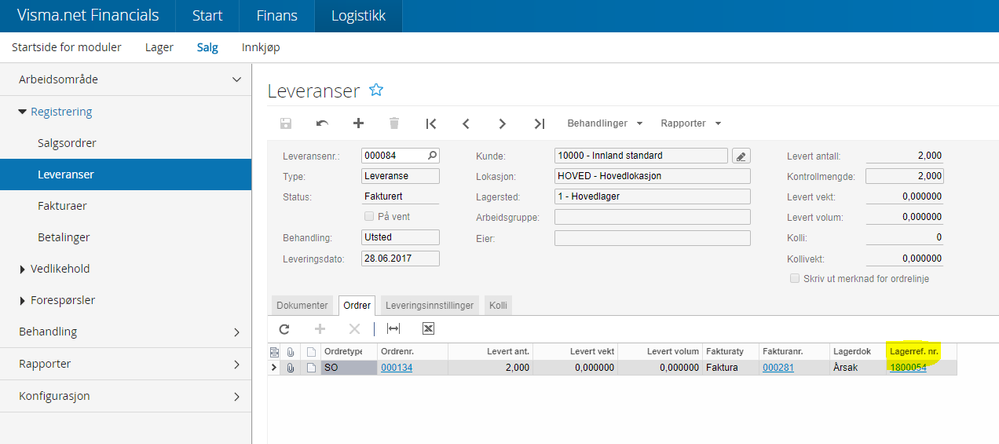Click the Save disk icon in toolbar

click(x=286, y=124)
